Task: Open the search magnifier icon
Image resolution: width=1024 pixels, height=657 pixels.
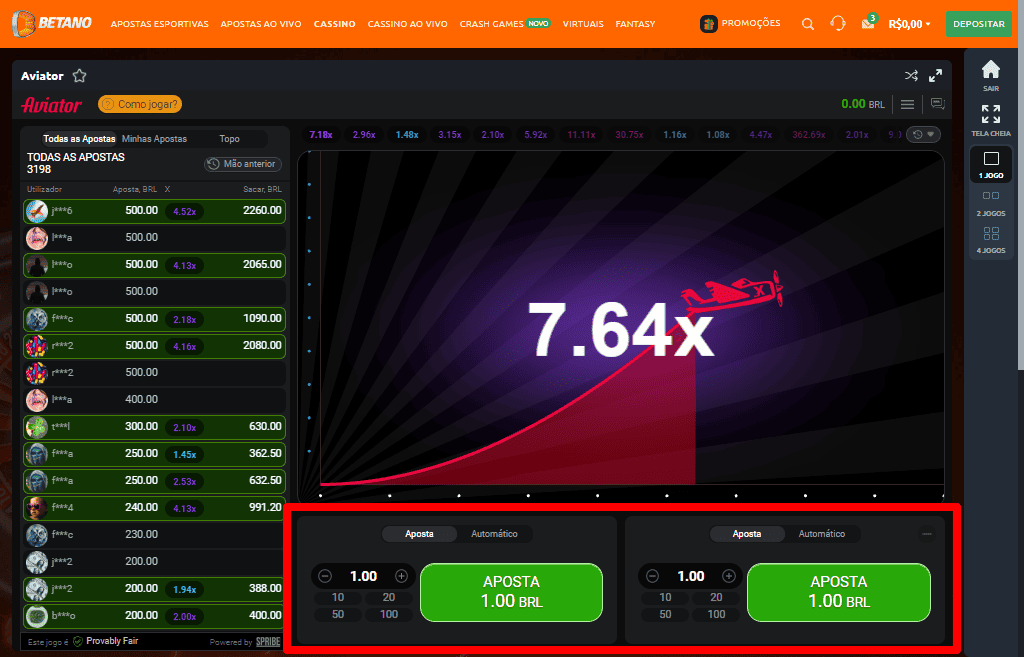Action: click(x=808, y=24)
